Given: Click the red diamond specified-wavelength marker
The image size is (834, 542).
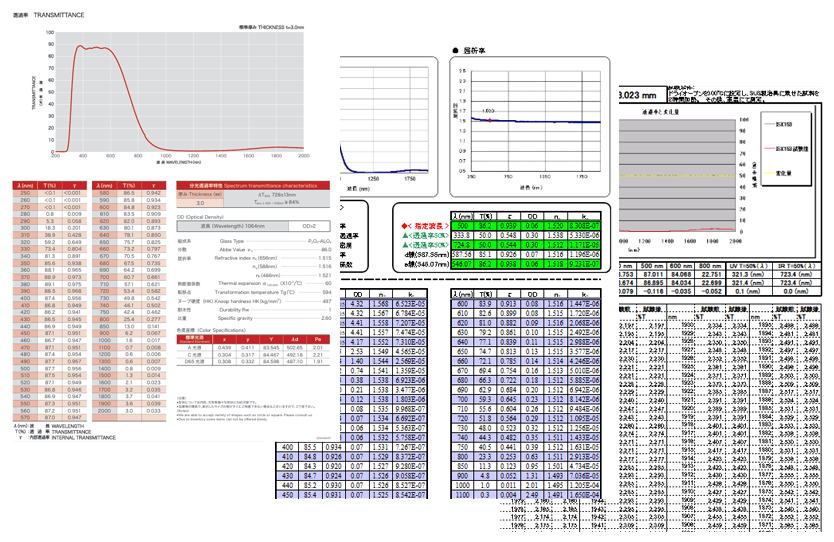Looking at the screenshot, I should click(x=404, y=226).
